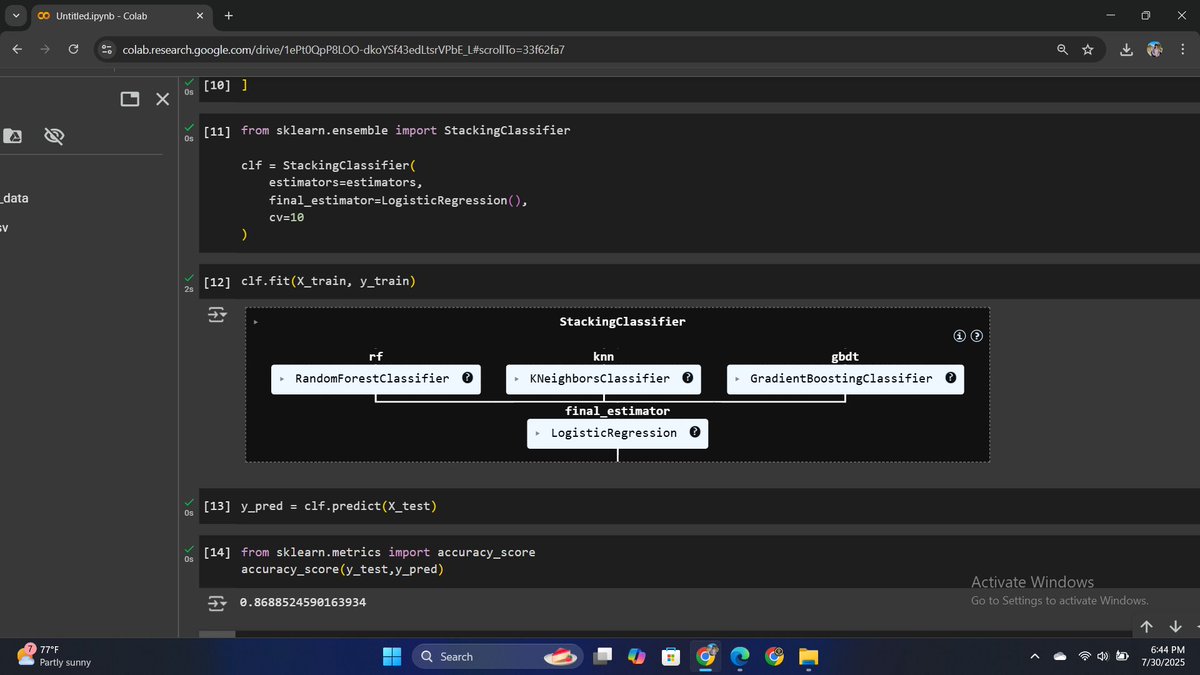Click the from sklearn.ensemble import line in cell [11]
The height and width of the screenshot is (675, 1200).
(406, 130)
